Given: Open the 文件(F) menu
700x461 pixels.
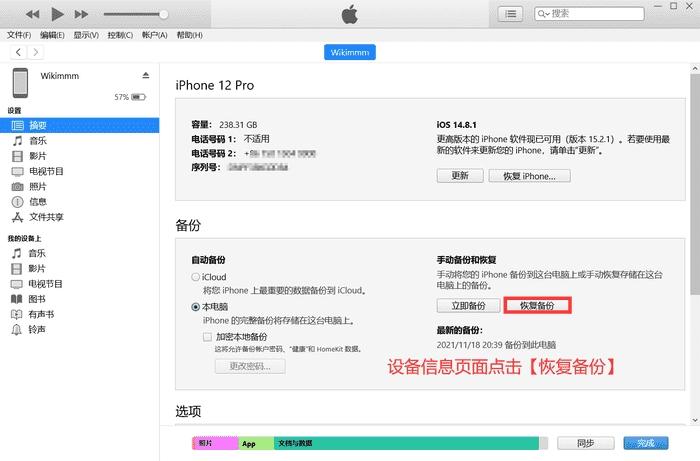Looking at the screenshot, I should [x=19, y=35].
